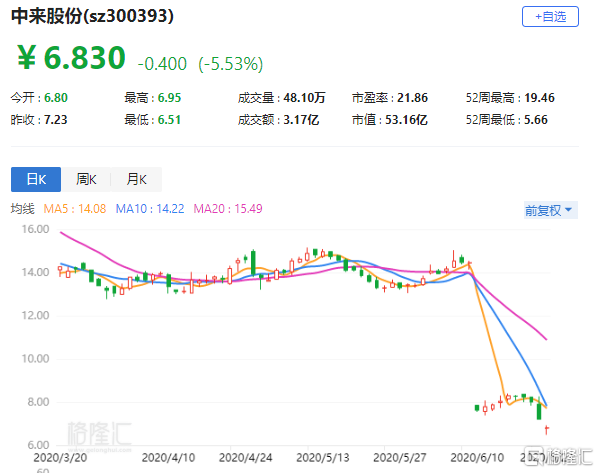Click the percent change (-5.53%)

(231, 64)
